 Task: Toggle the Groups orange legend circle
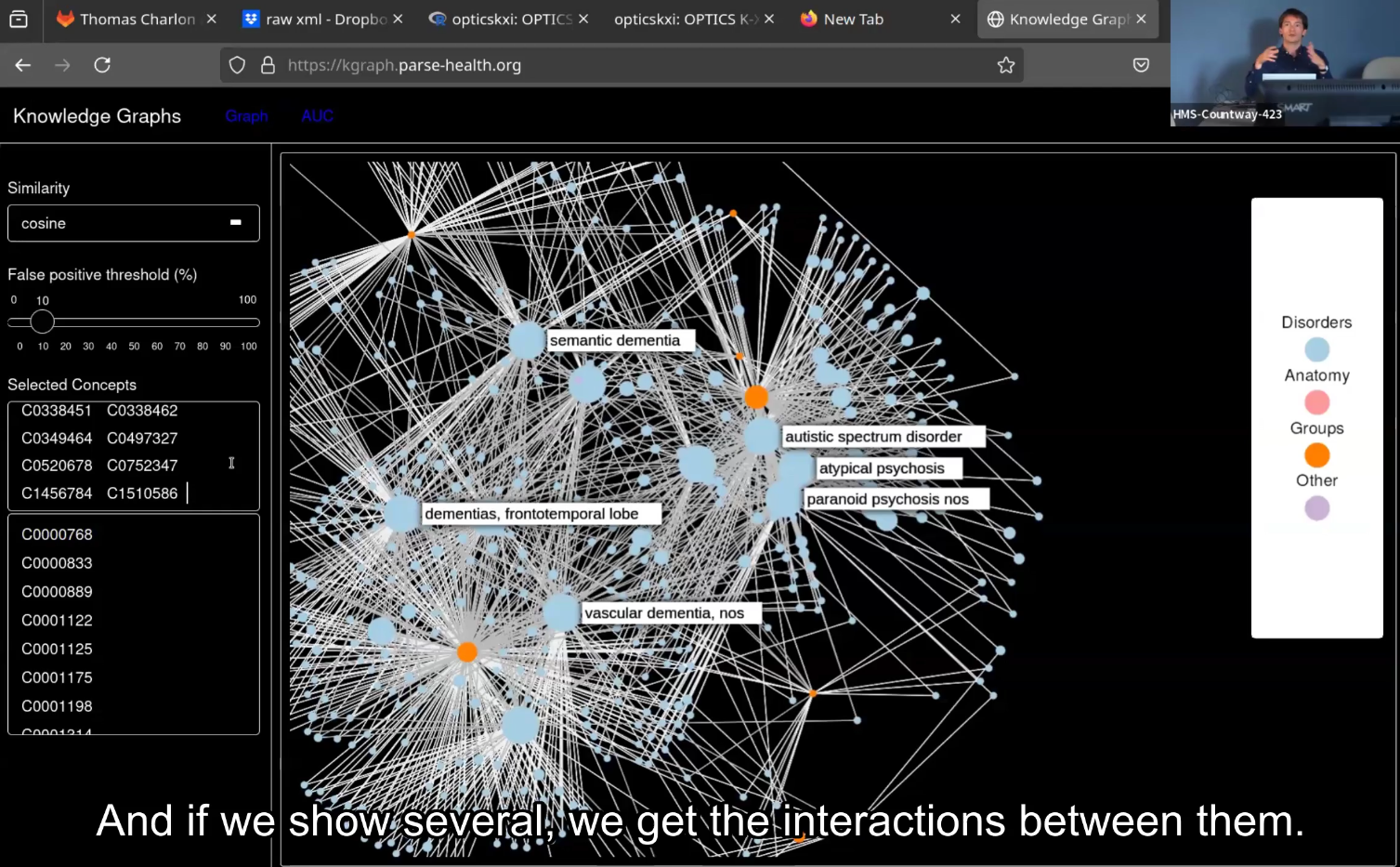click(x=1316, y=455)
